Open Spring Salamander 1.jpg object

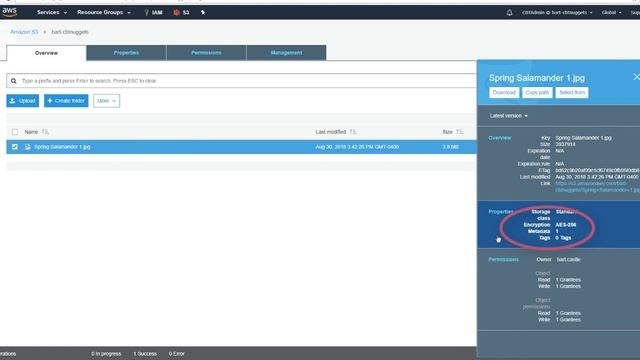click(x=62, y=147)
